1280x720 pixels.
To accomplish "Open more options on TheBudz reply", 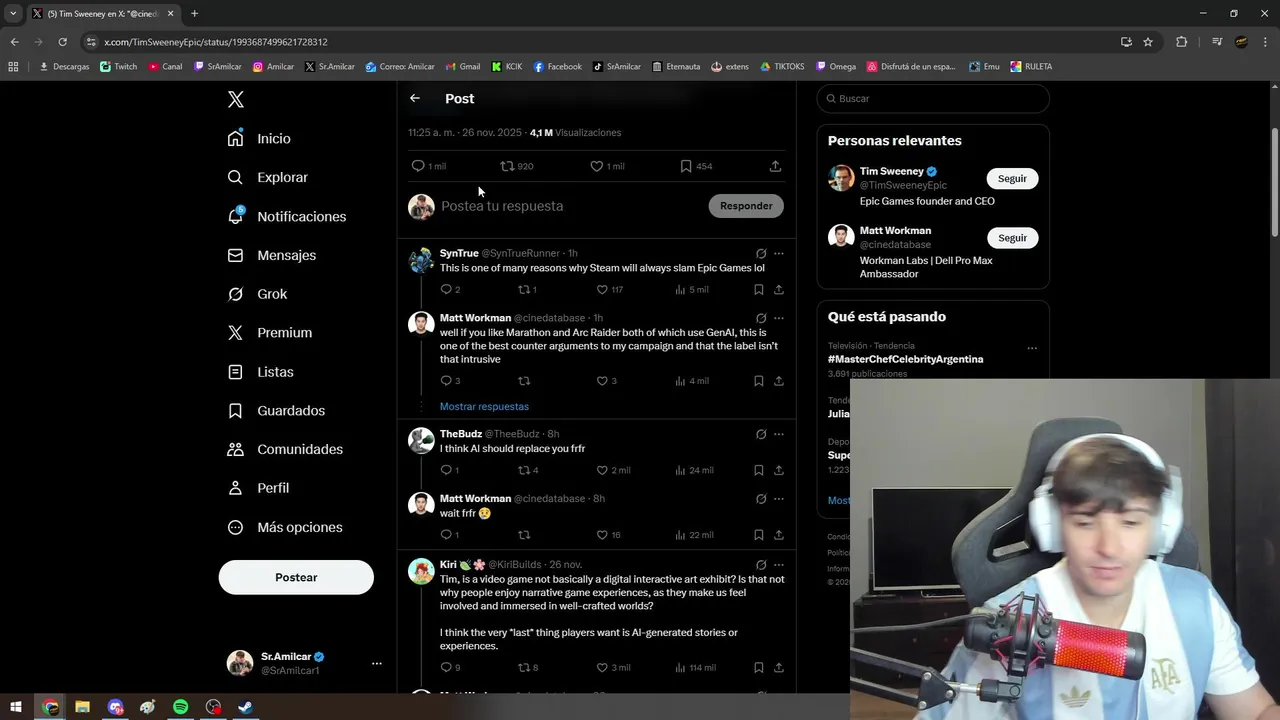I will click(x=779, y=434).
